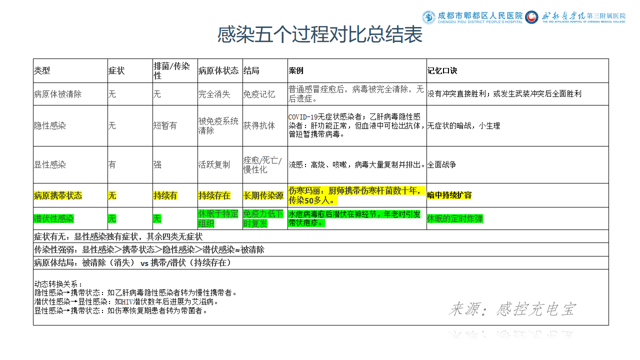Click the summary row starting 传染性强弱
The image size is (640, 360).
321,249
